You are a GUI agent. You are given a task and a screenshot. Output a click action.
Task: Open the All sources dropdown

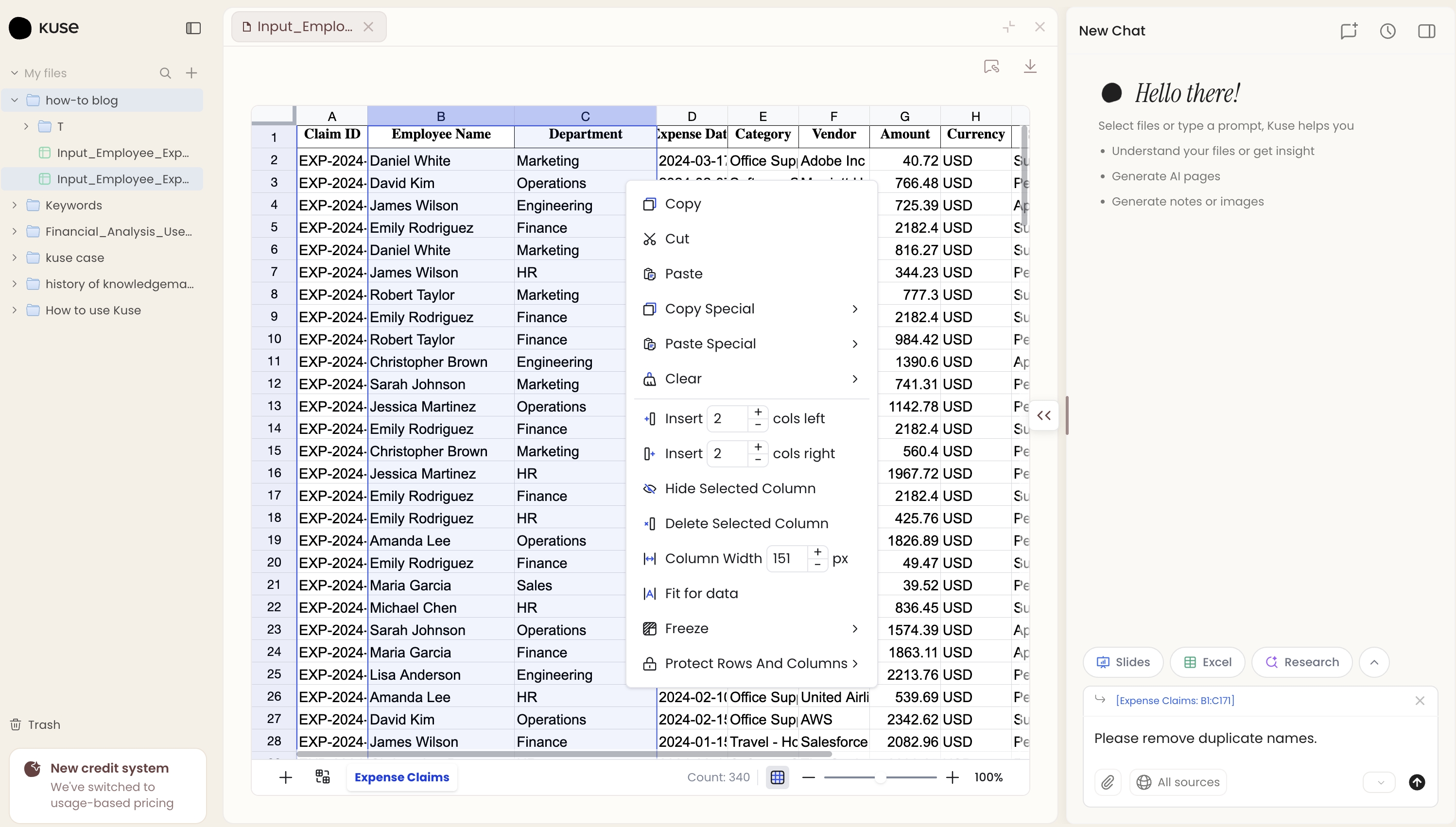[x=1178, y=782]
